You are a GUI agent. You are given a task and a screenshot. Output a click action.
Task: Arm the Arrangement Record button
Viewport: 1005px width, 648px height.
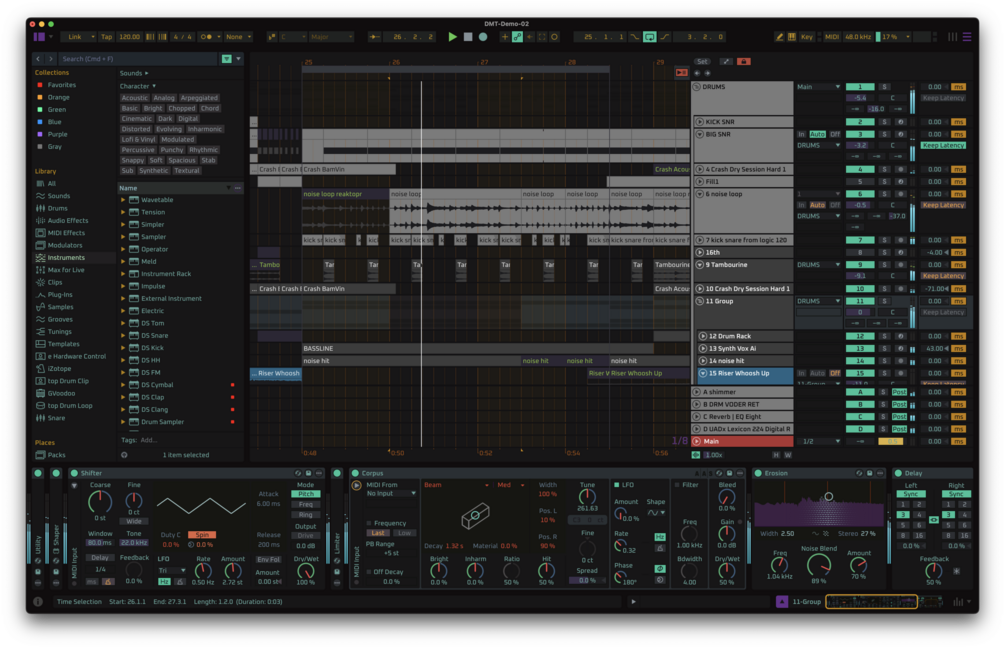tap(483, 37)
